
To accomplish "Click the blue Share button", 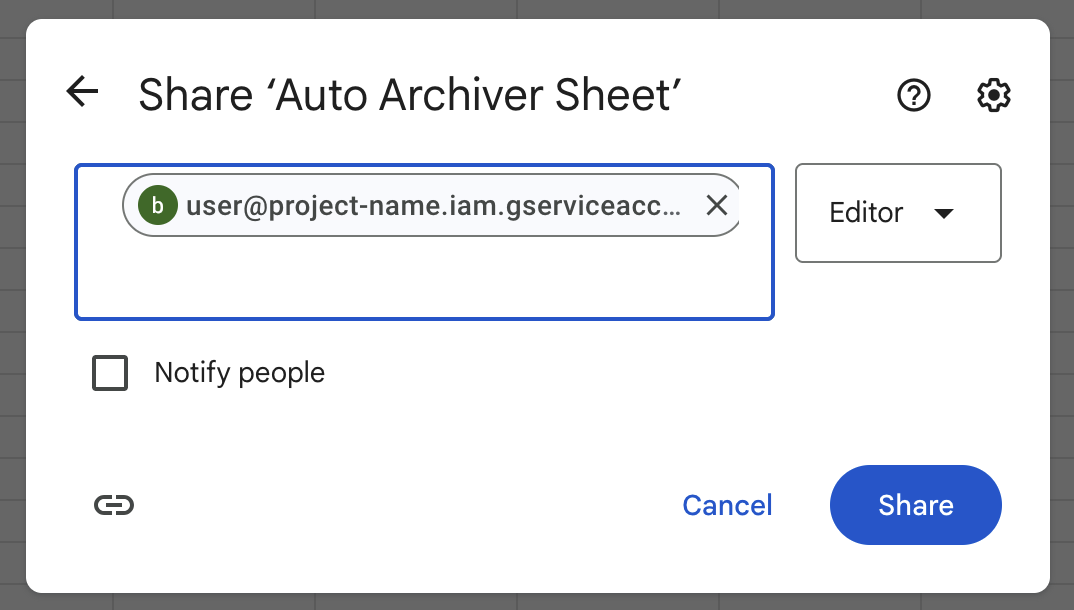I will [916, 505].
